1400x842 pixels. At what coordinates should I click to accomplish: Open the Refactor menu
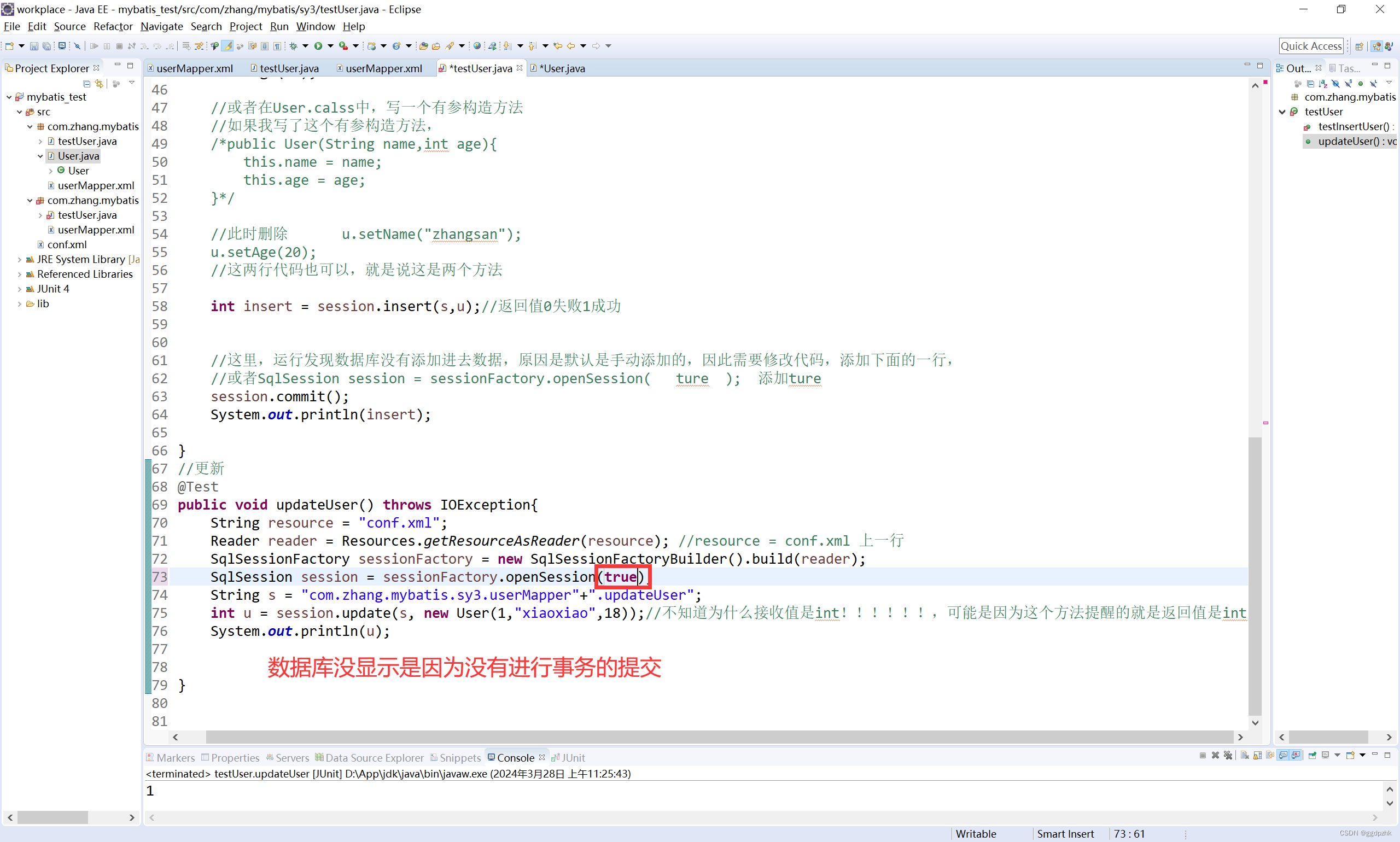pos(113,26)
